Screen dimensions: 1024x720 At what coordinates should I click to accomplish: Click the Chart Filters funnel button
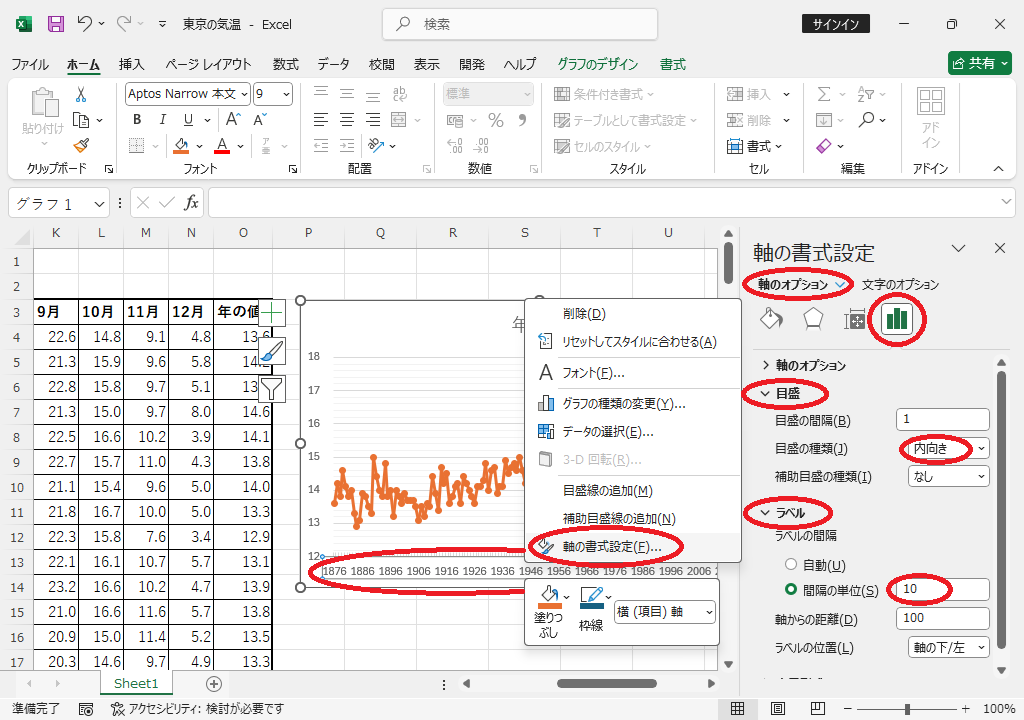(x=271, y=389)
